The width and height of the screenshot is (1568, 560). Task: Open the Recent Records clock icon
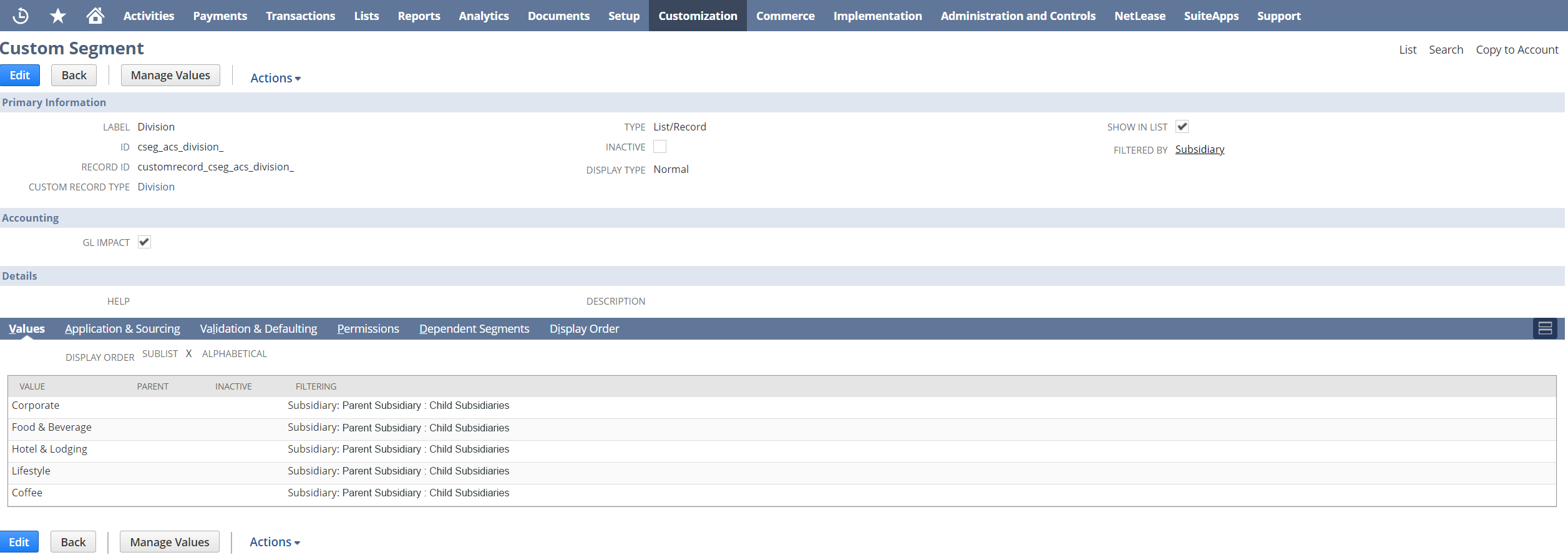pos(21,16)
